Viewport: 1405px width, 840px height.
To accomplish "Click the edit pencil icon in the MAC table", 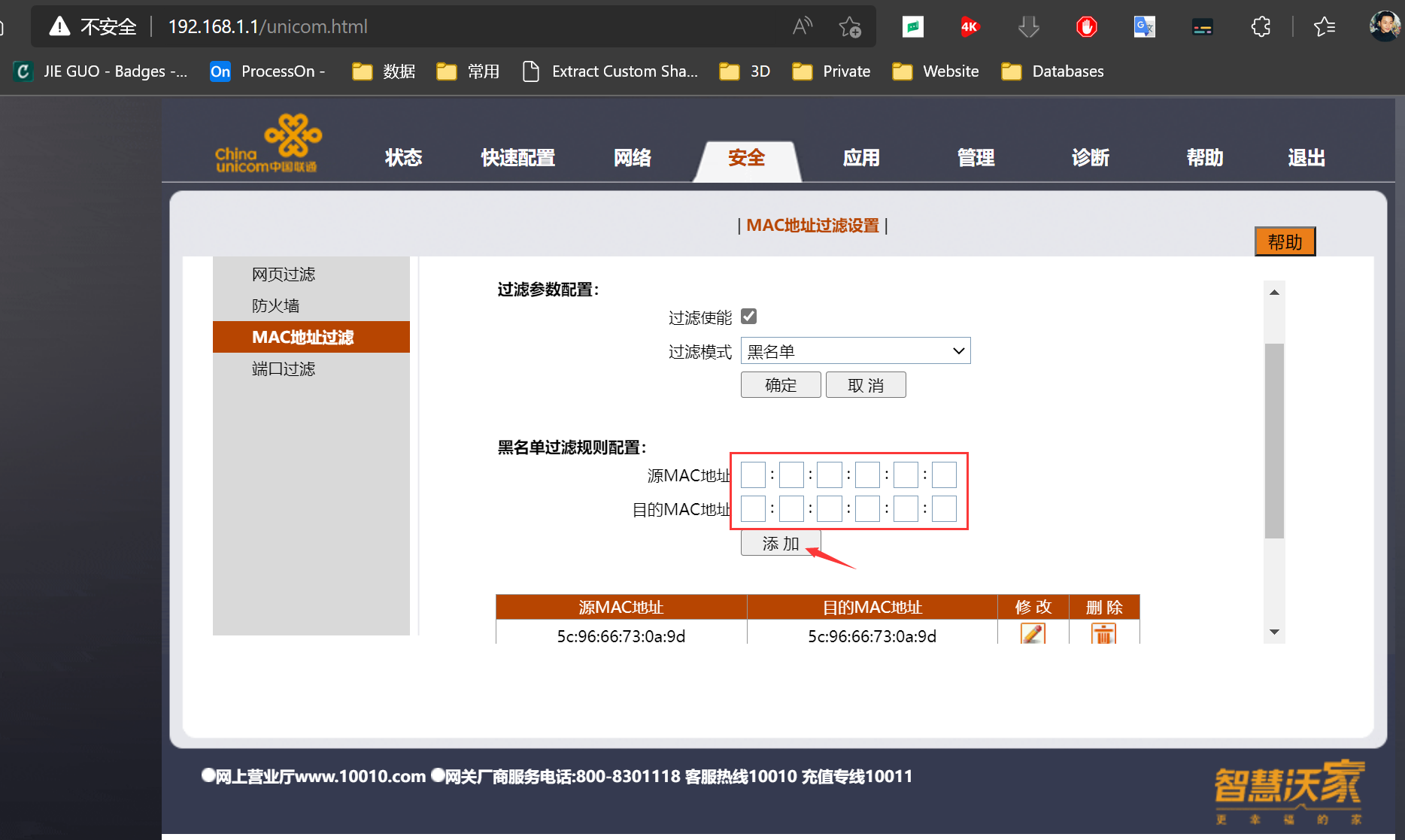I will point(1032,634).
